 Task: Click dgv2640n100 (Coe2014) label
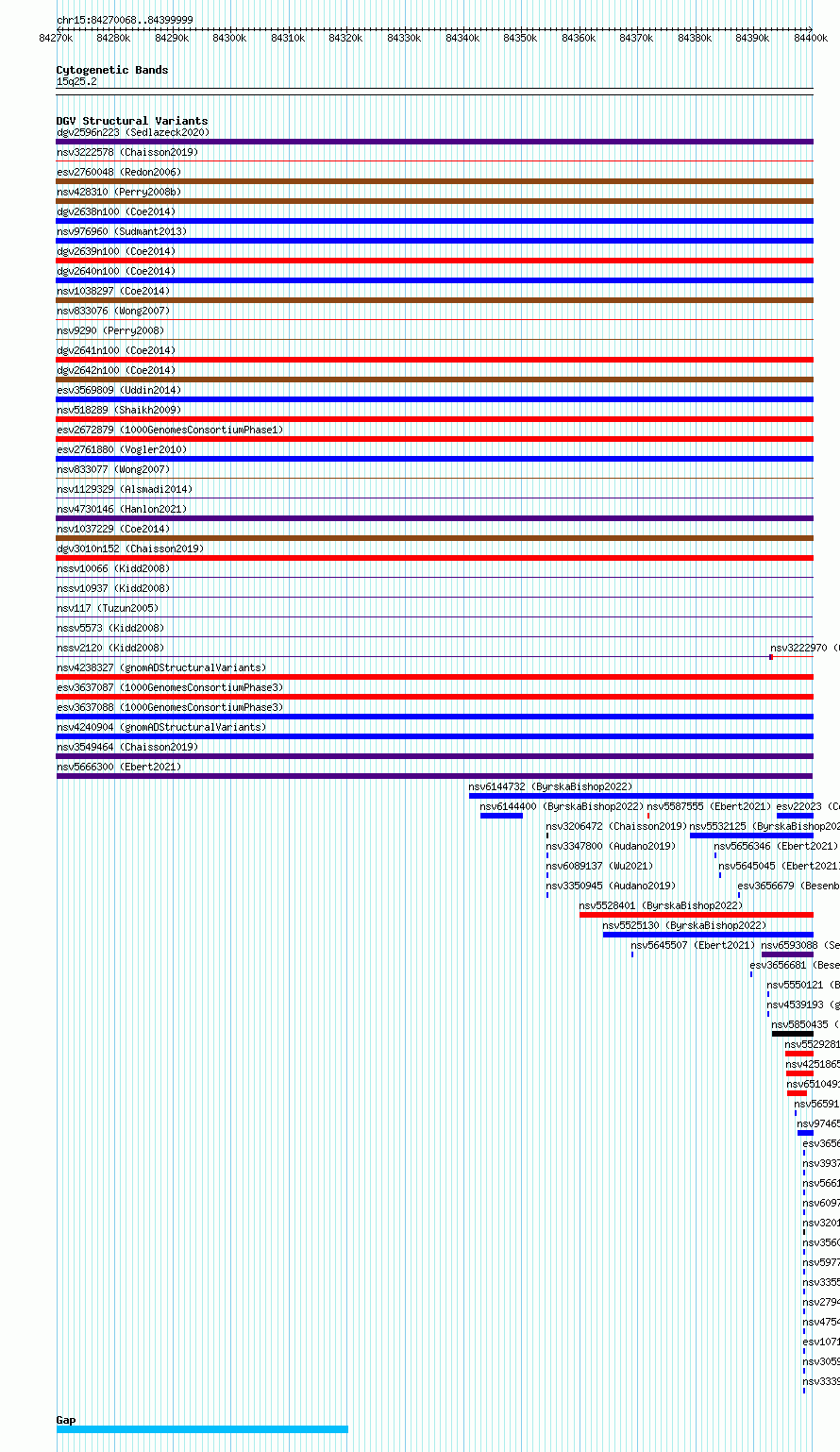pyautogui.click(x=116, y=271)
